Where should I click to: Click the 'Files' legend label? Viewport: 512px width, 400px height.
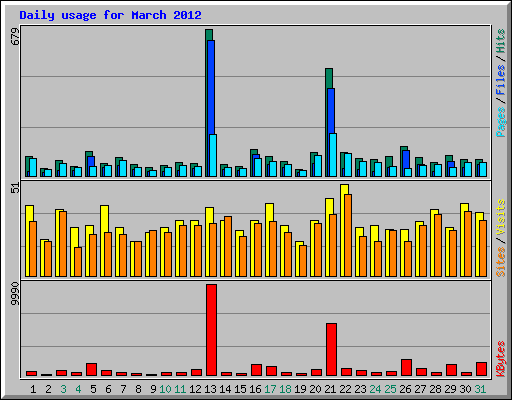pyautogui.click(x=500, y=80)
